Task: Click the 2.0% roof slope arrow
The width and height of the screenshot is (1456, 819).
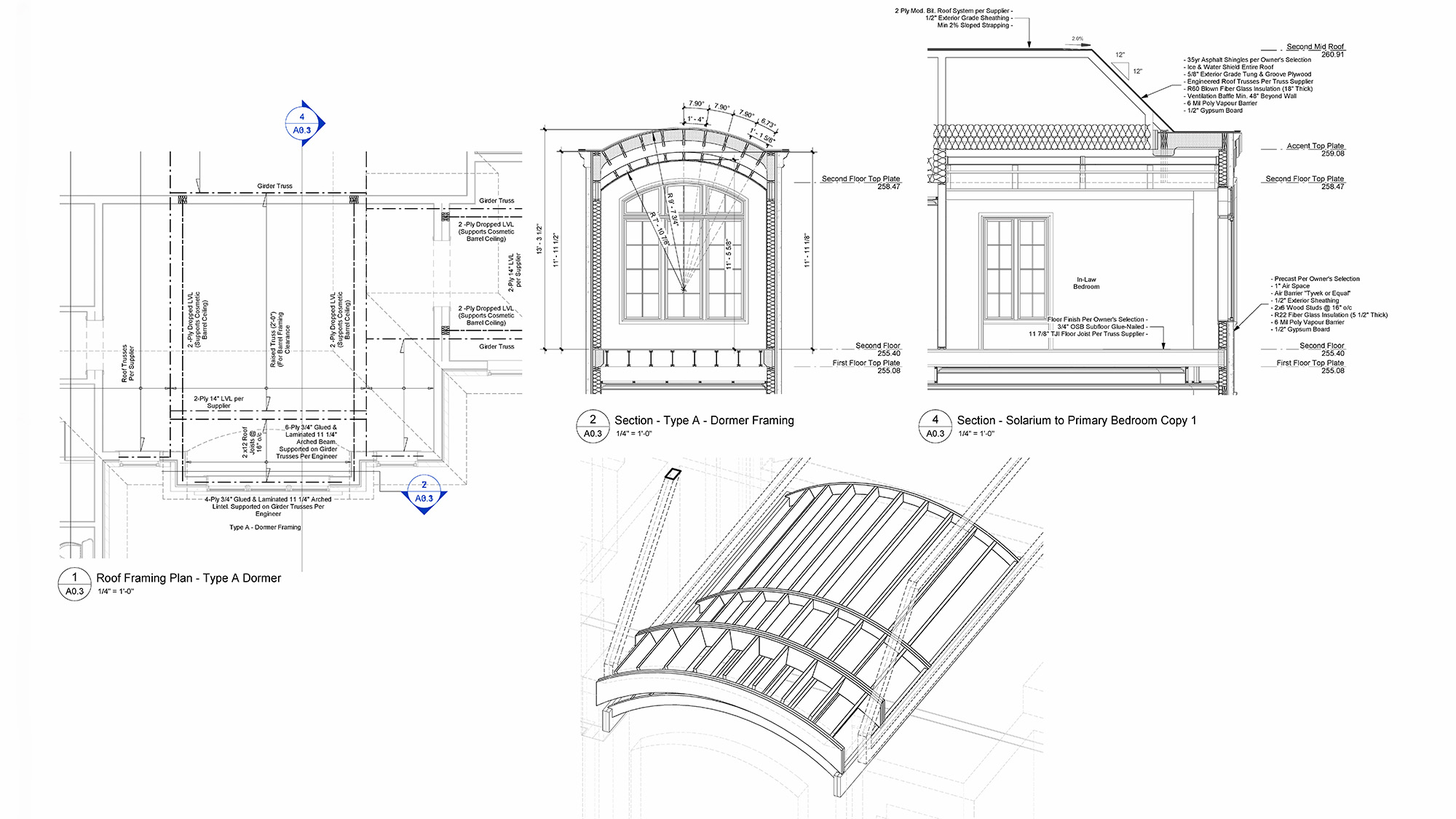Action: (1077, 44)
